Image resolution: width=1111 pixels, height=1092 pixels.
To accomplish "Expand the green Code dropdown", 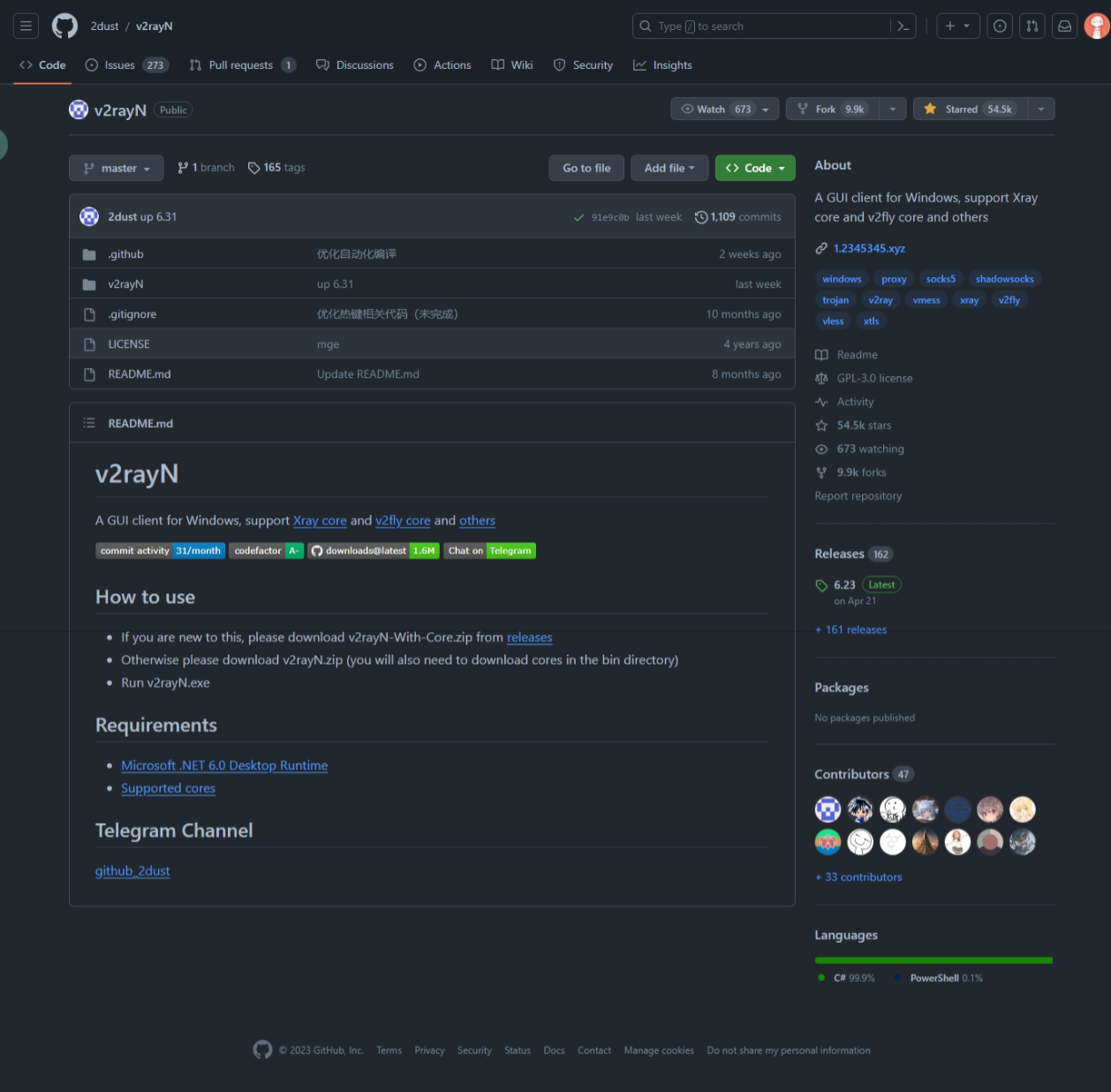I will [x=755, y=168].
